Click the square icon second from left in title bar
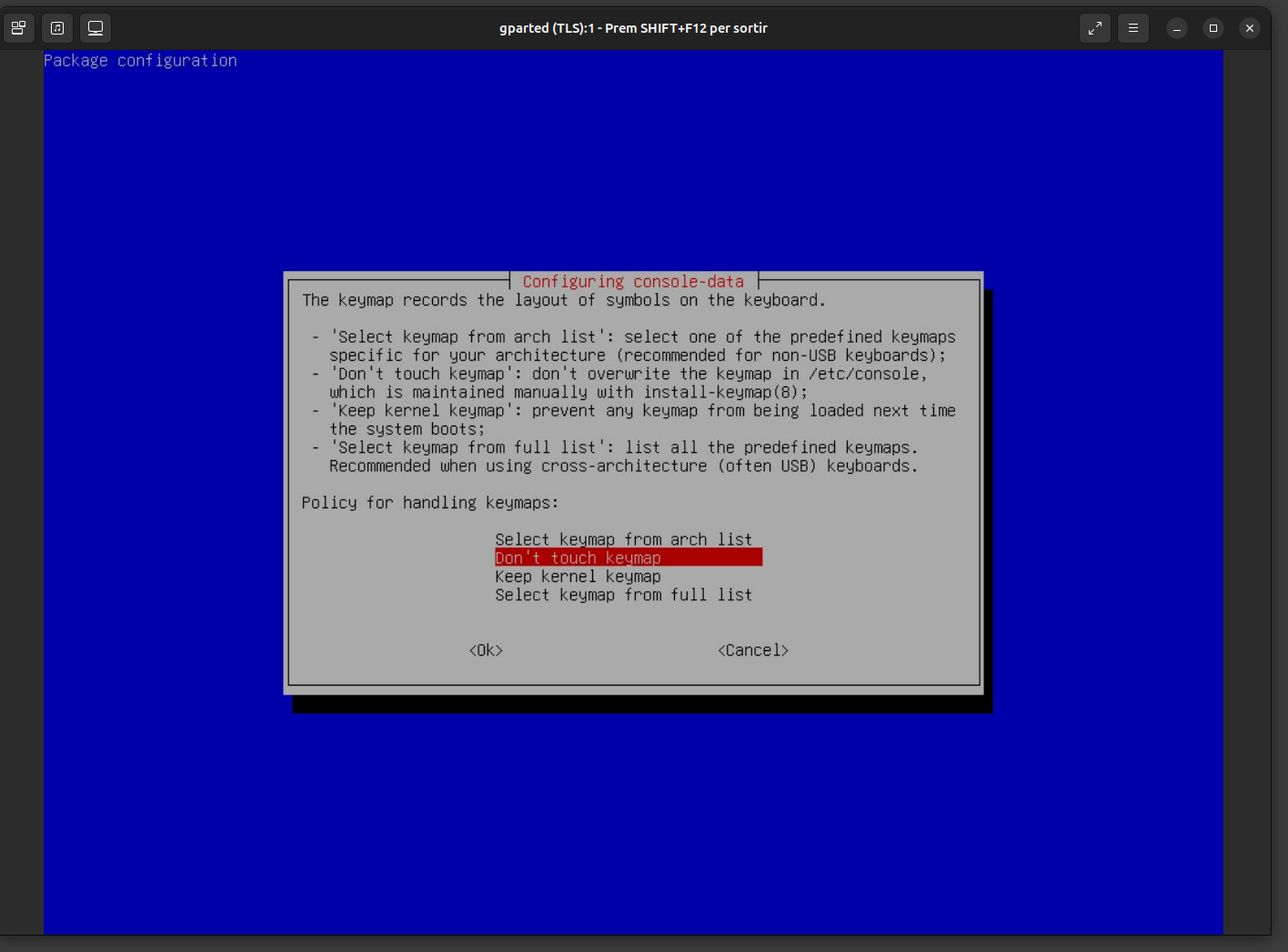This screenshot has width=1288, height=952. tap(57, 28)
